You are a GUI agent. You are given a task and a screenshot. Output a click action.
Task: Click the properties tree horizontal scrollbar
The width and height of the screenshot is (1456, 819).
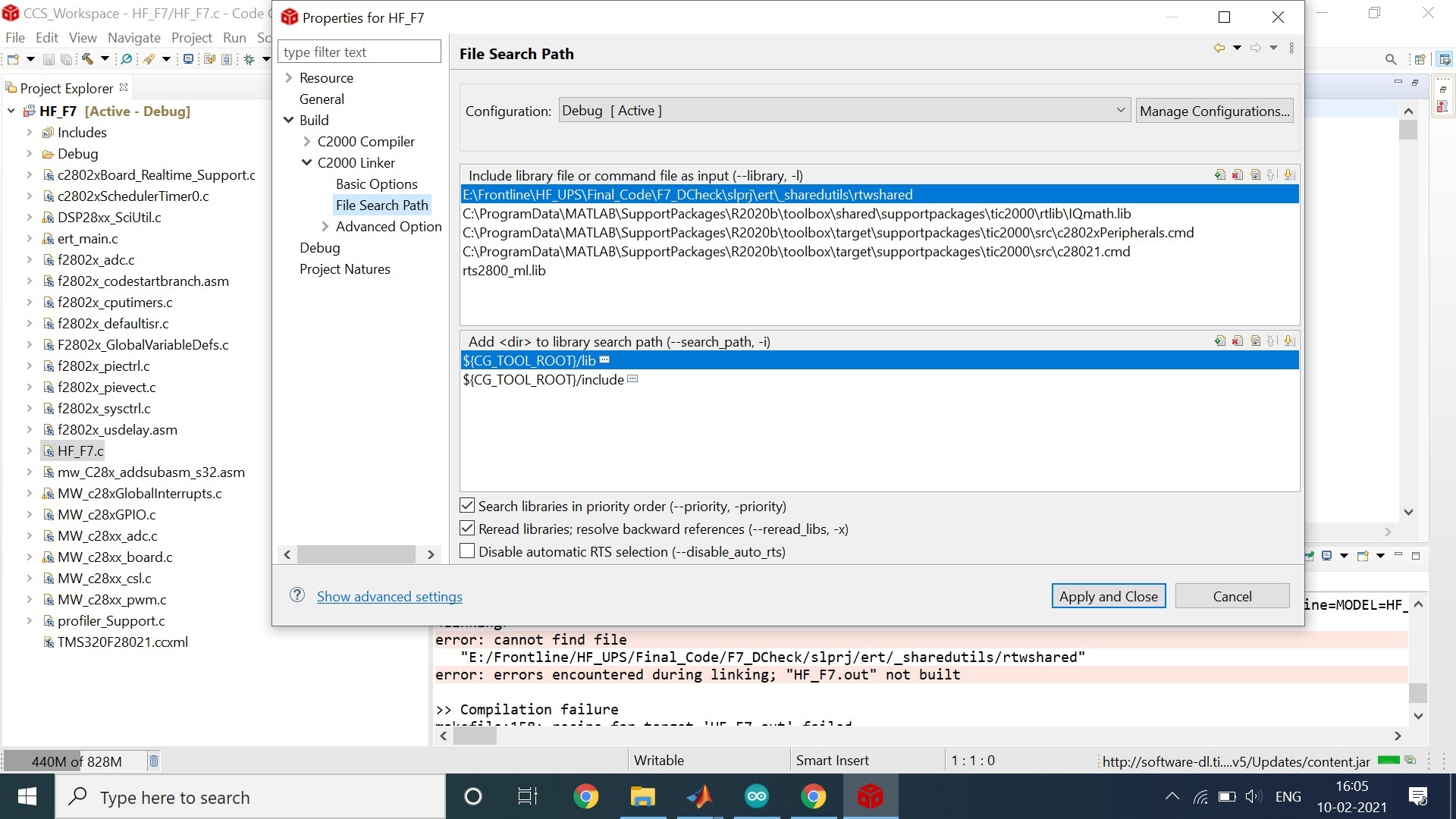coord(358,554)
